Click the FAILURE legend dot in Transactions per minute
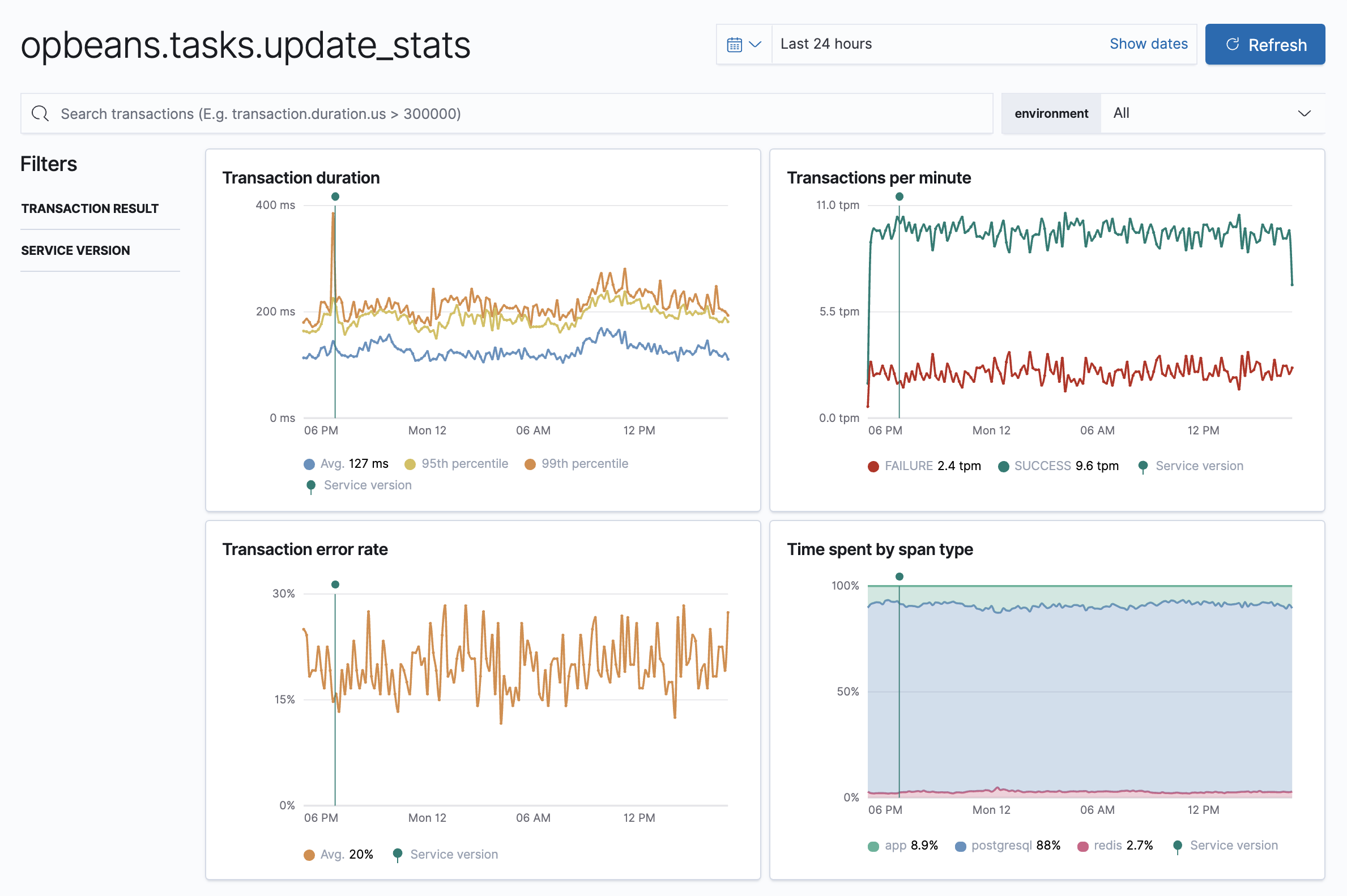 point(873,466)
